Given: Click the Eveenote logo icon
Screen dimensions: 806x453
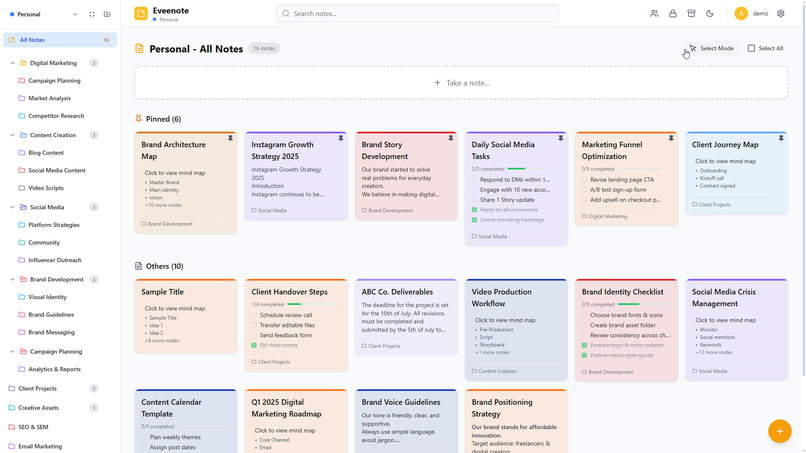Looking at the screenshot, I should (141, 13).
